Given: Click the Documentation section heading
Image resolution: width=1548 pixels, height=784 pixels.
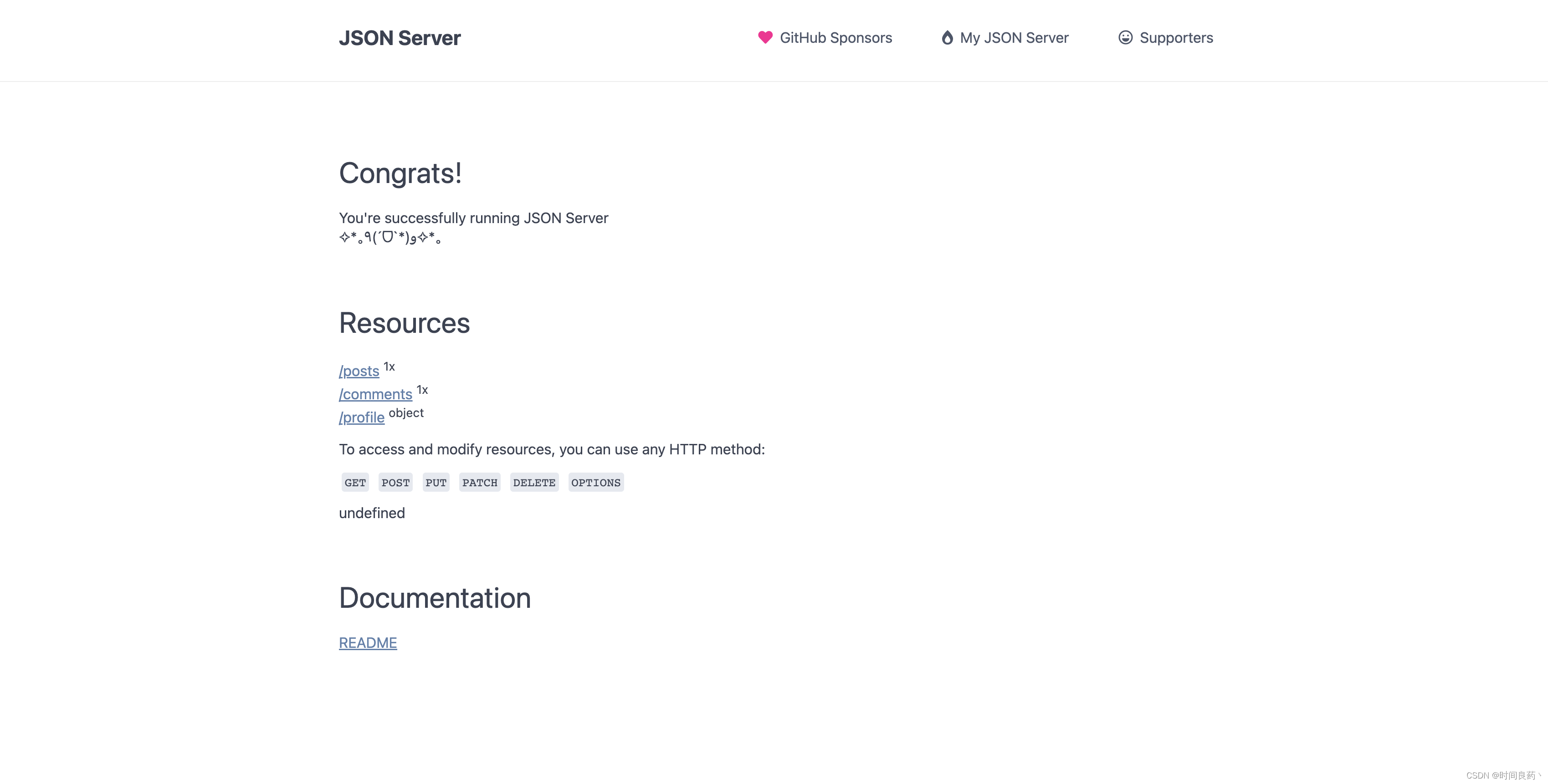Looking at the screenshot, I should click(x=435, y=598).
